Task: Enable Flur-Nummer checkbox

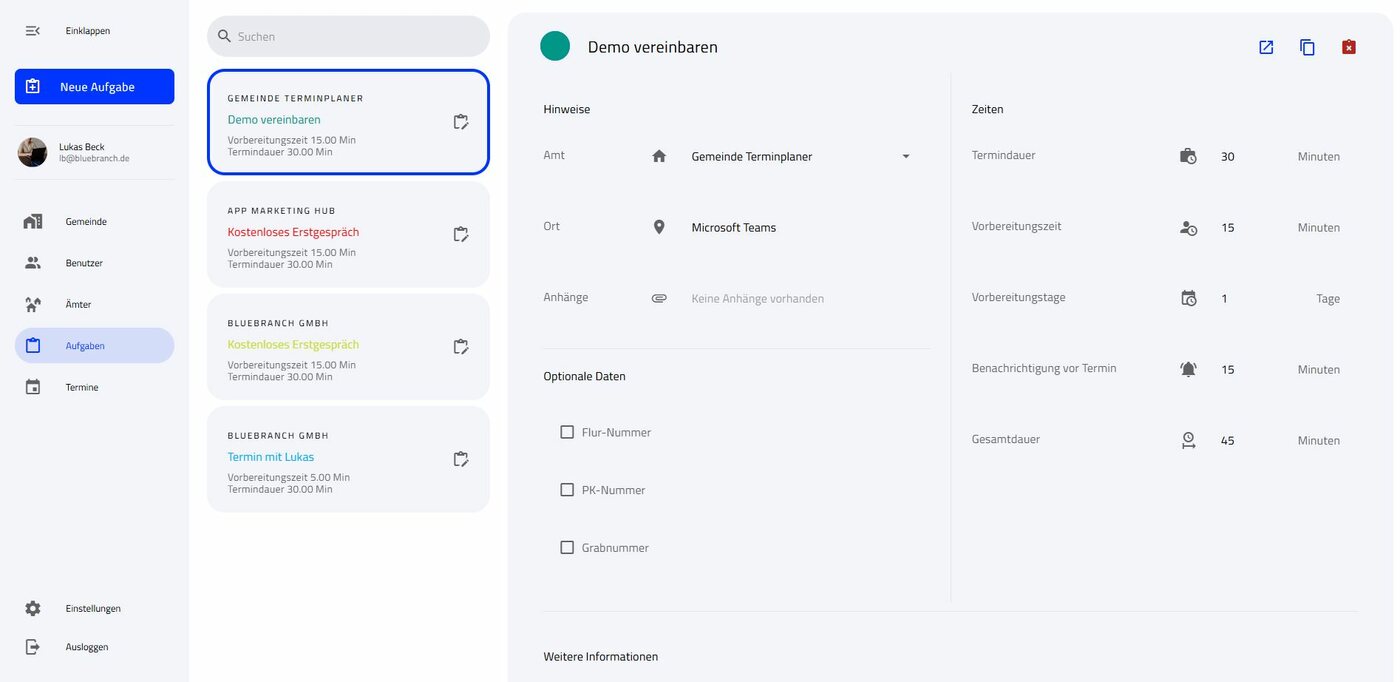Action: coord(567,432)
